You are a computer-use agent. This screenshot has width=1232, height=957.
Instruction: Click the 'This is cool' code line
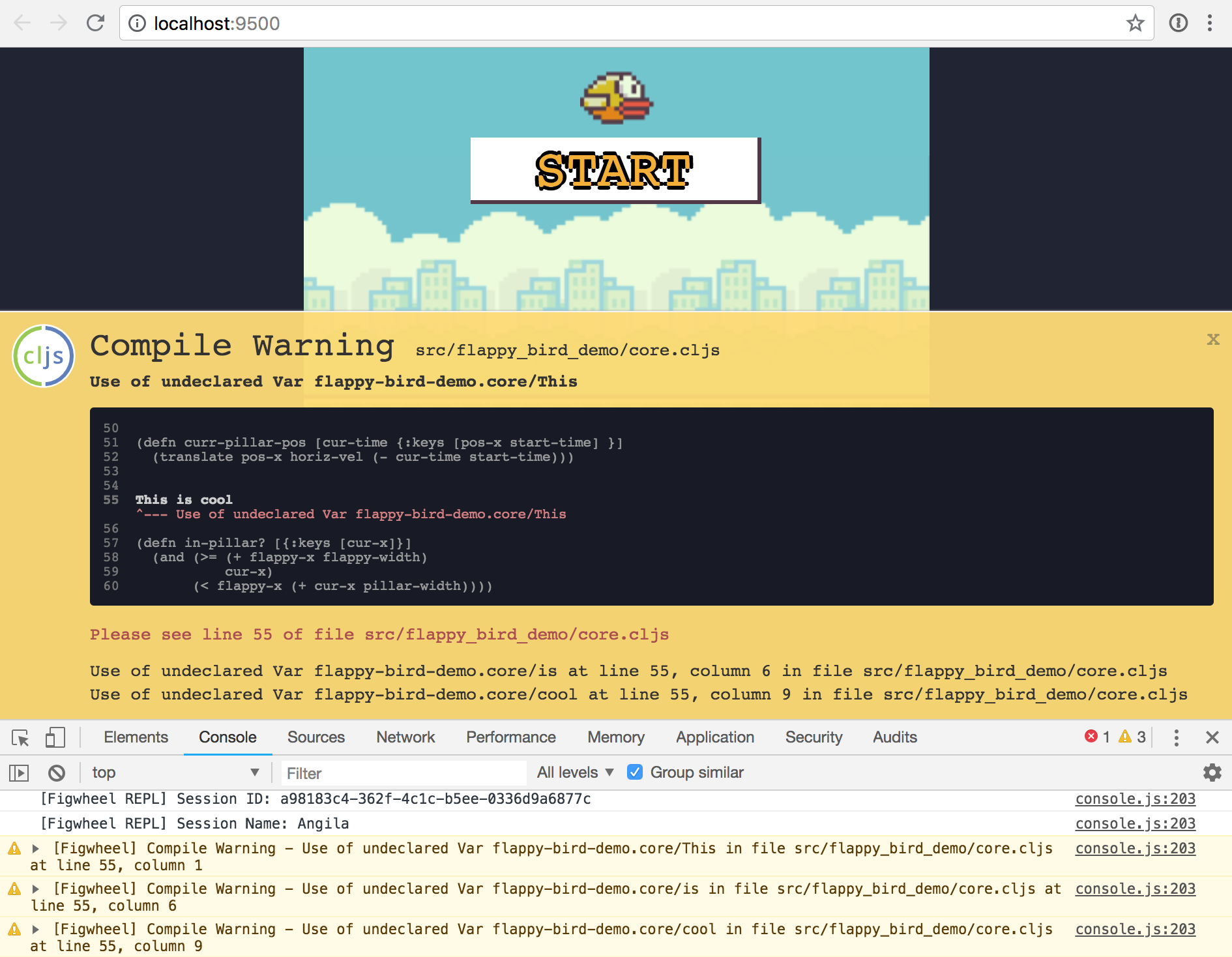pyautogui.click(x=184, y=499)
